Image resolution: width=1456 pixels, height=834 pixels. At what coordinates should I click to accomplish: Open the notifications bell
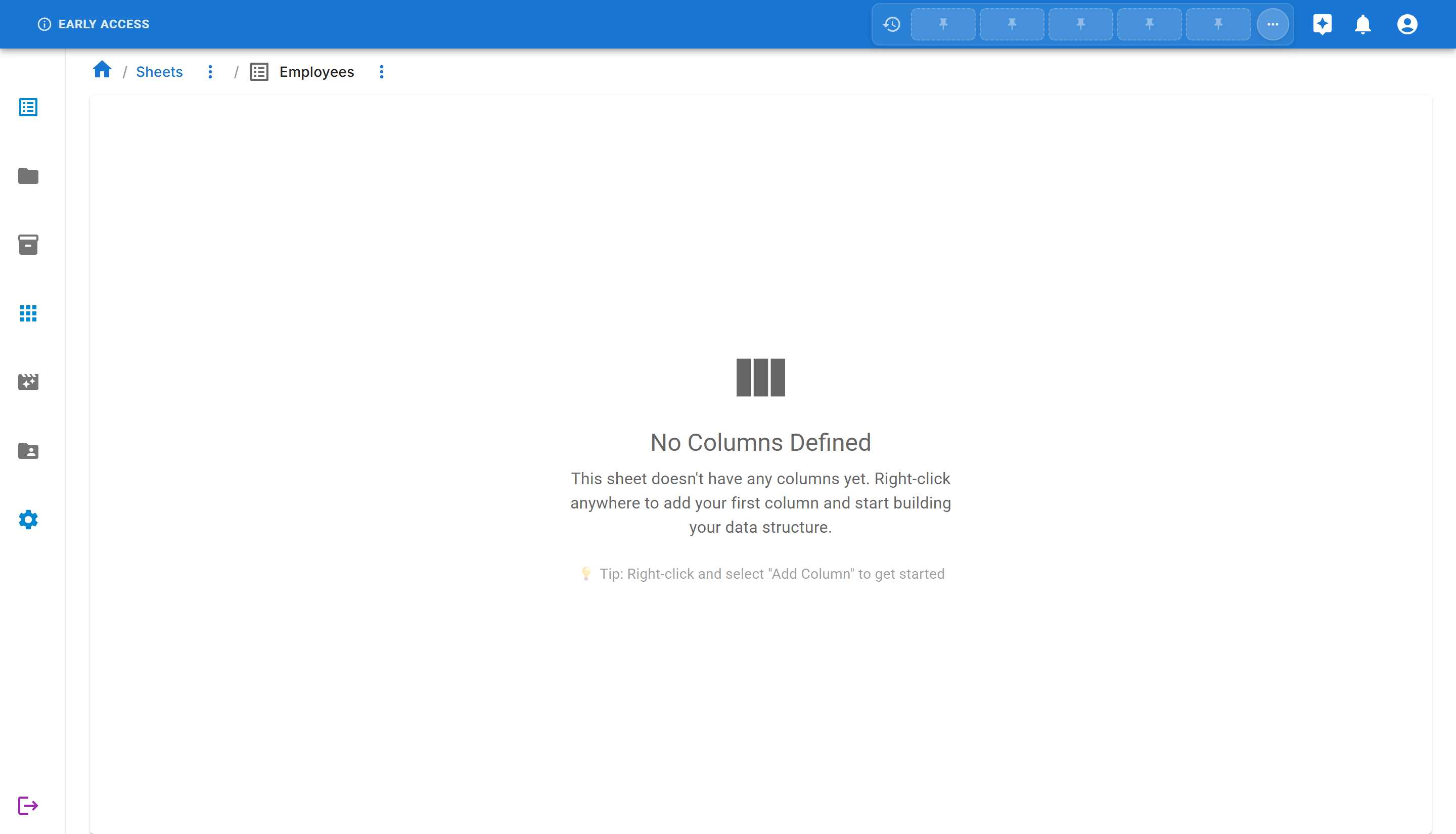point(1362,24)
